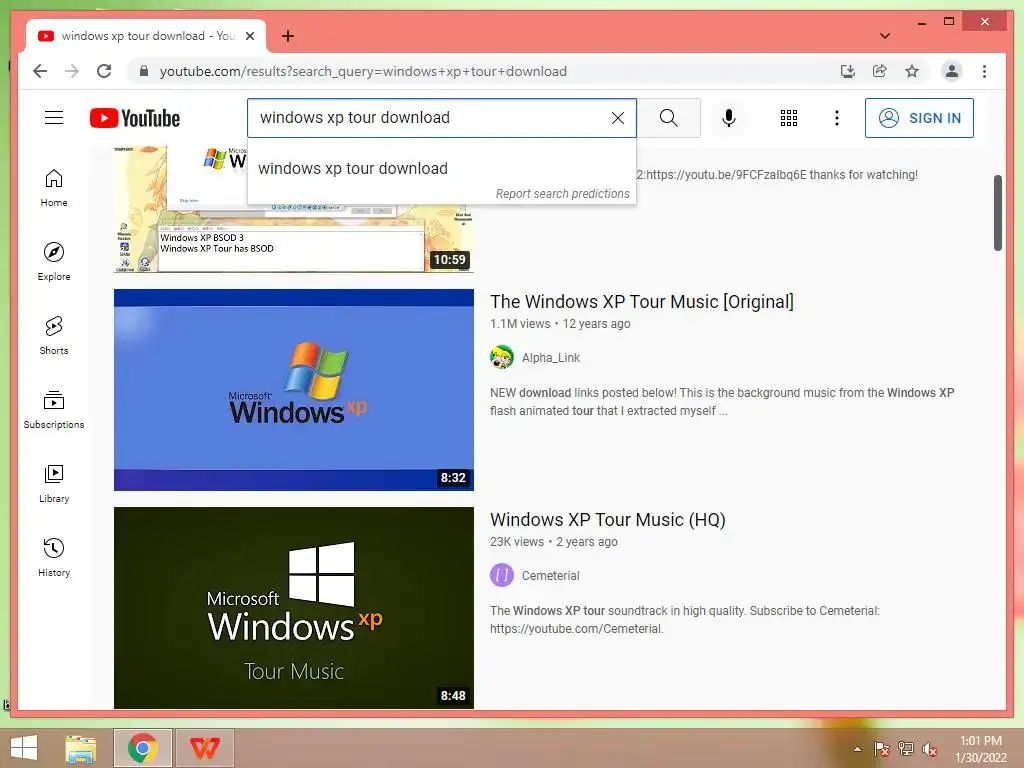Open File Explorer from the taskbar
The height and width of the screenshot is (768, 1024).
click(81, 748)
